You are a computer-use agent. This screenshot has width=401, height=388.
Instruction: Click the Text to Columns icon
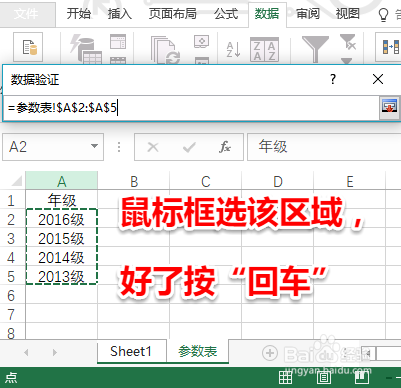point(390,47)
